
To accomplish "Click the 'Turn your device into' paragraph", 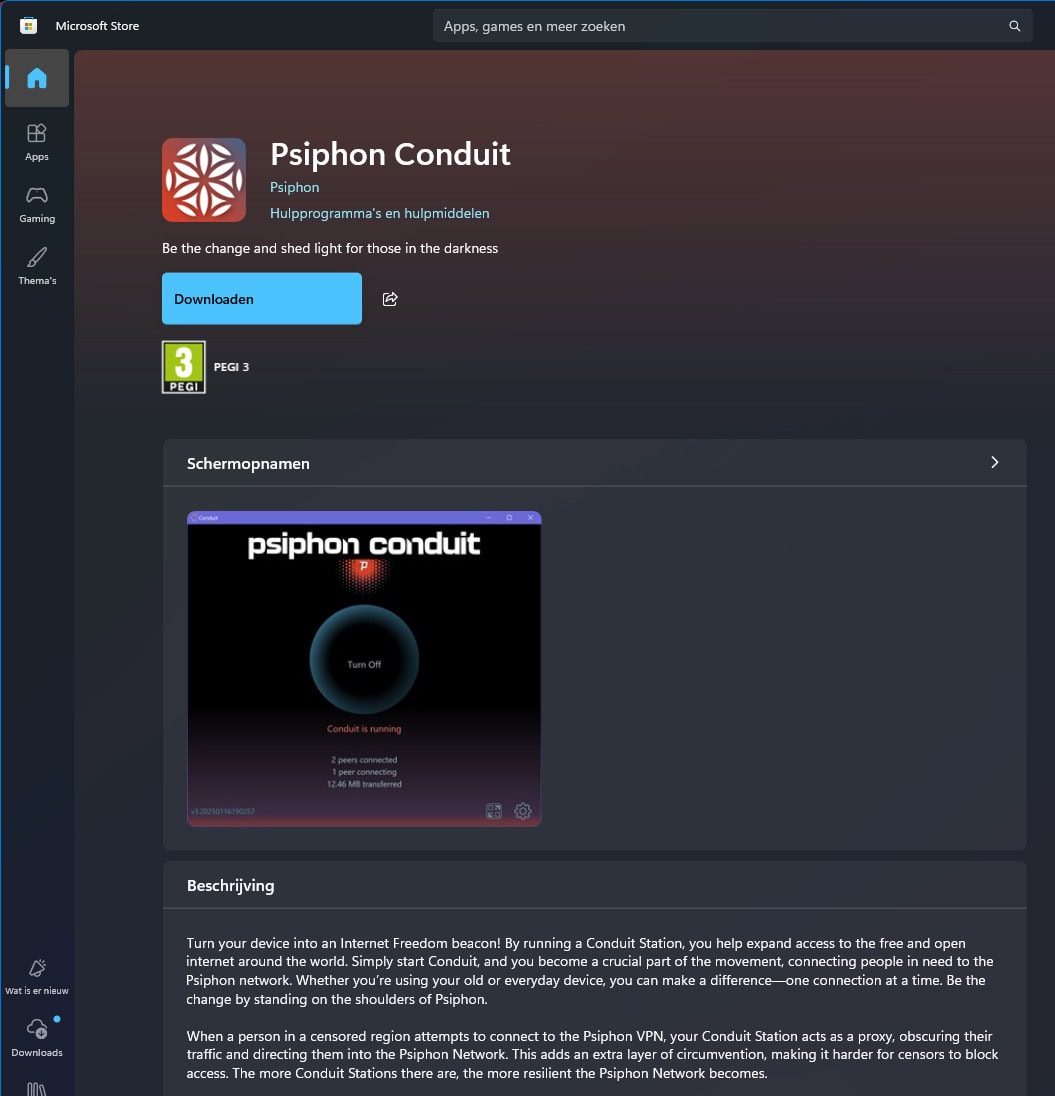I will (589, 971).
